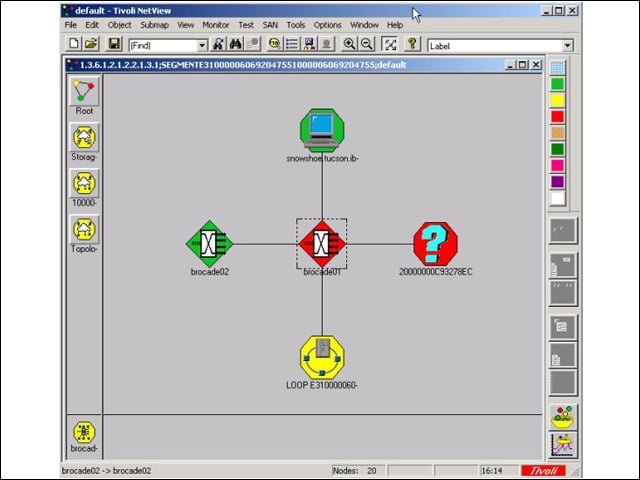The height and width of the screenshot is (480, 640).
Task: Open the Options menu
Action: click(x=327, y=25)
